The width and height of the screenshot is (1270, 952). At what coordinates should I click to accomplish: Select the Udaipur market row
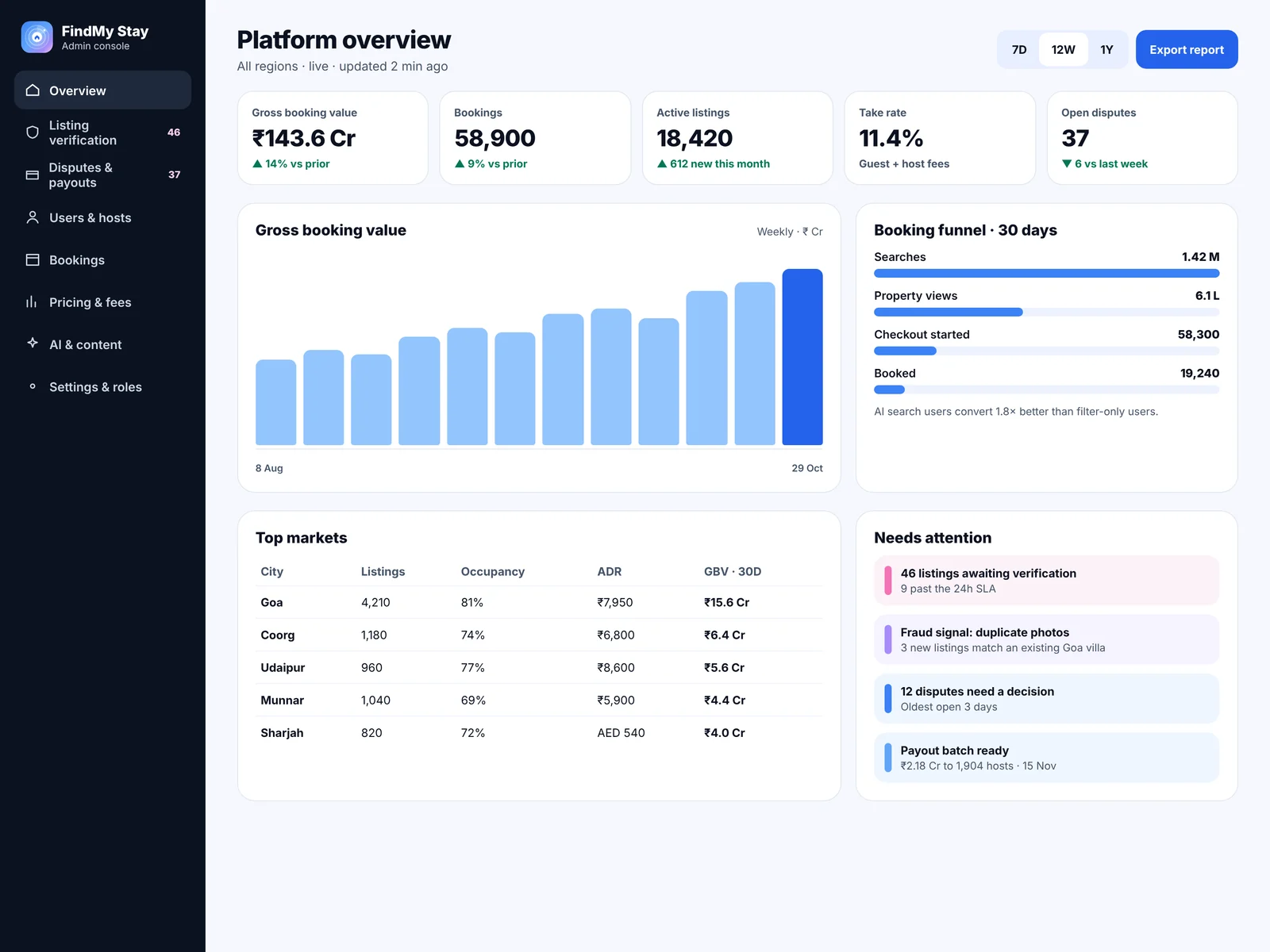(539, 667)
